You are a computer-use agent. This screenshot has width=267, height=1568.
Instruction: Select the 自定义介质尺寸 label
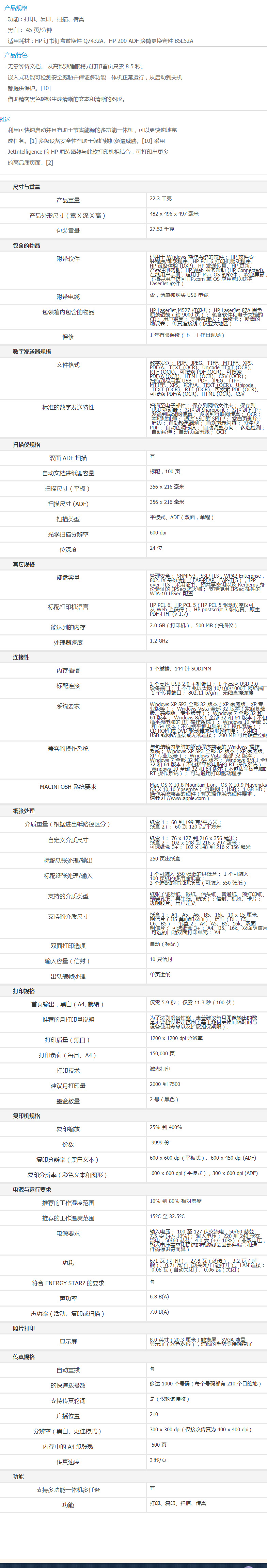coord(68,840)
